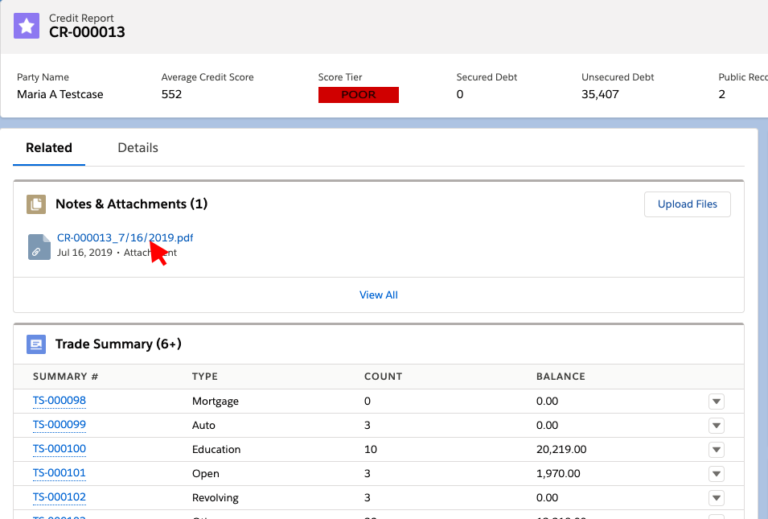Click the BALANCE column header

tap(561, 377)
